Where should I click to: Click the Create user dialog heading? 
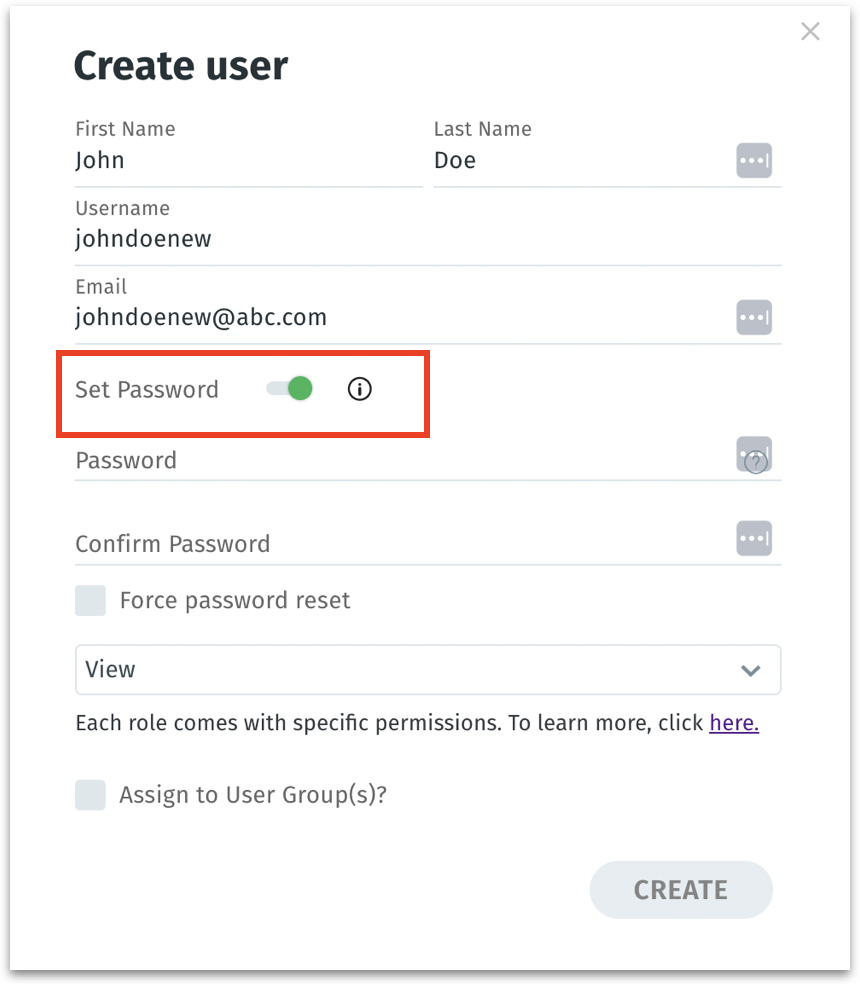tap(181, 66)
